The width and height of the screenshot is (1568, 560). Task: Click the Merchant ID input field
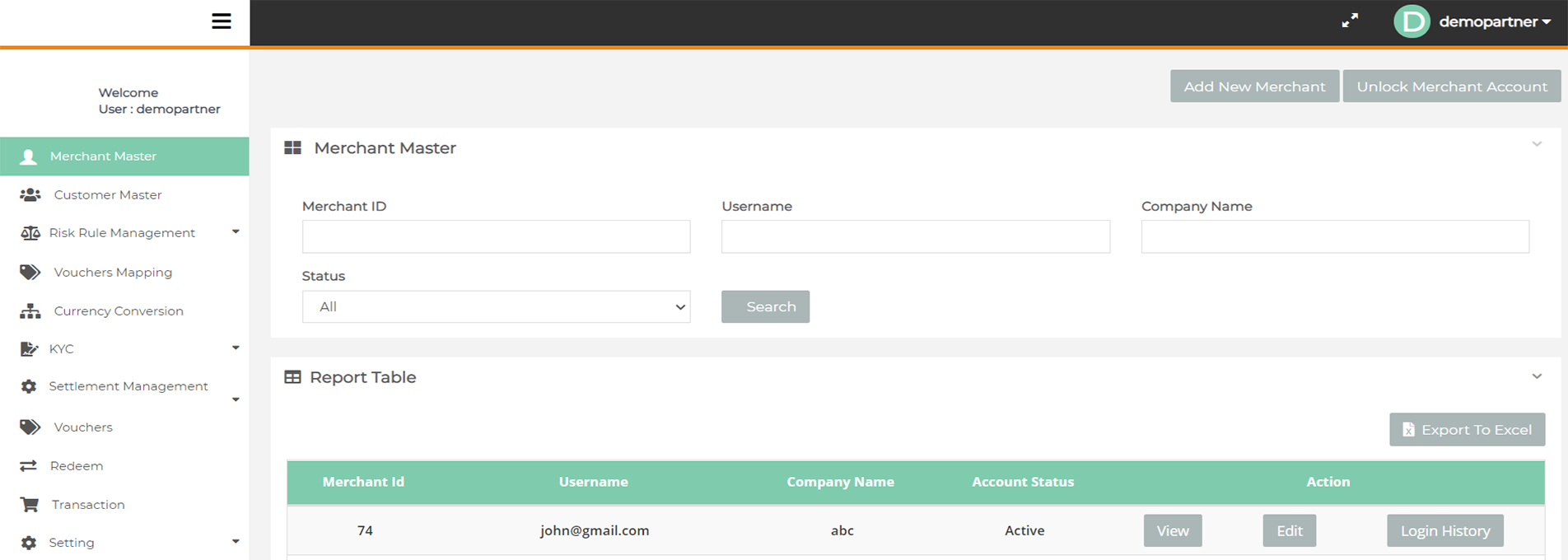pyautogui.click(x=496, y=236)
